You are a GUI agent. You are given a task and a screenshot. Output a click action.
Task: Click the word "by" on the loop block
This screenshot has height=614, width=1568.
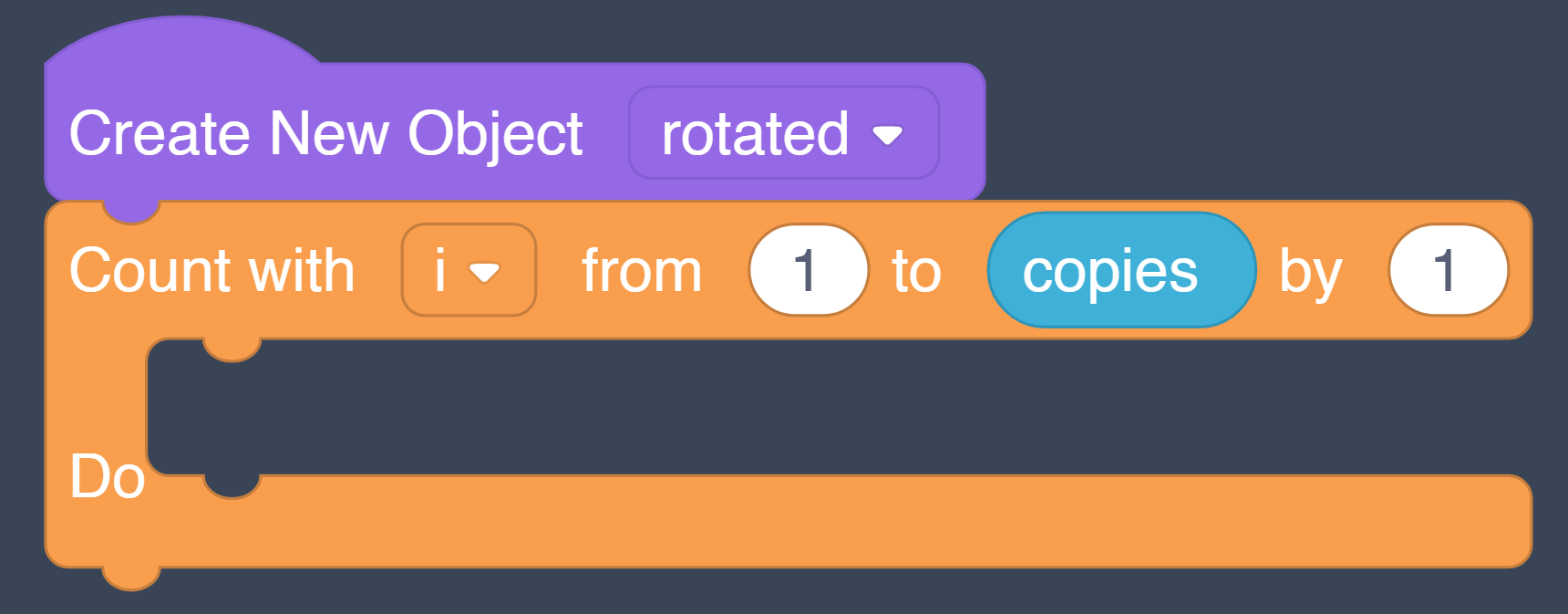click(x=1310, y=272)
